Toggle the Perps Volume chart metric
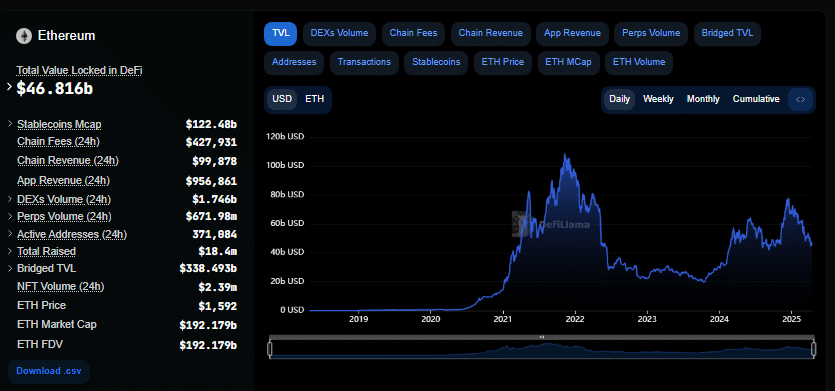 point(651,34)
